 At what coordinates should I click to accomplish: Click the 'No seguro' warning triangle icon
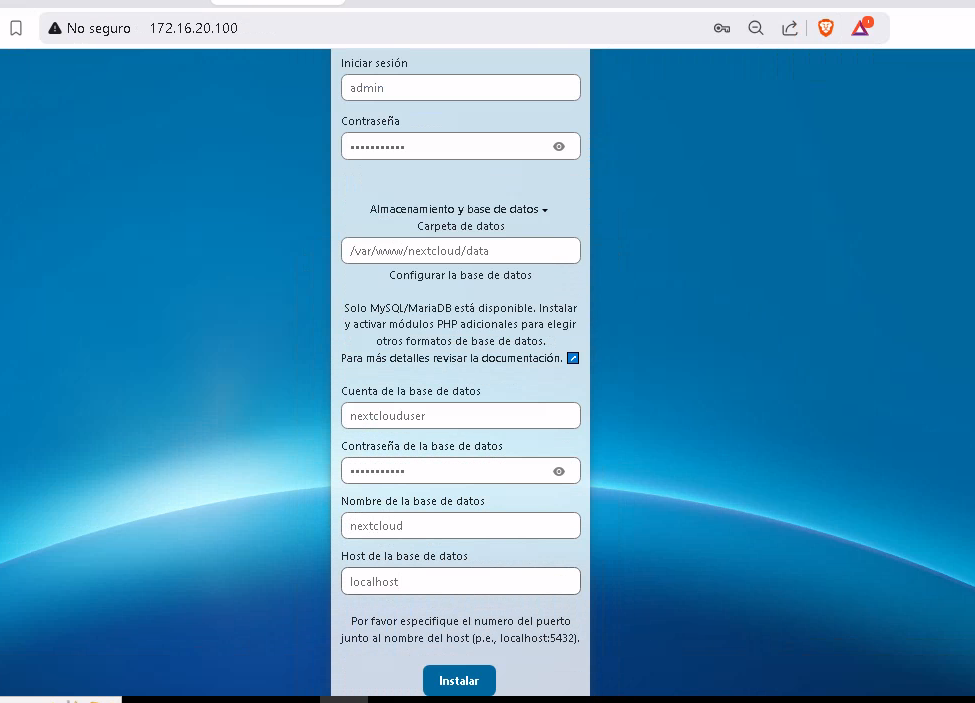pyautogui.click(x=55, y=28)
